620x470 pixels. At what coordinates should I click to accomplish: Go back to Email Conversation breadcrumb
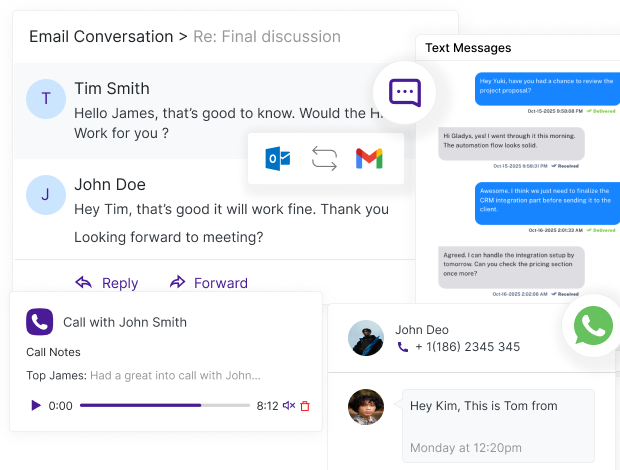(x=101, y=37)
